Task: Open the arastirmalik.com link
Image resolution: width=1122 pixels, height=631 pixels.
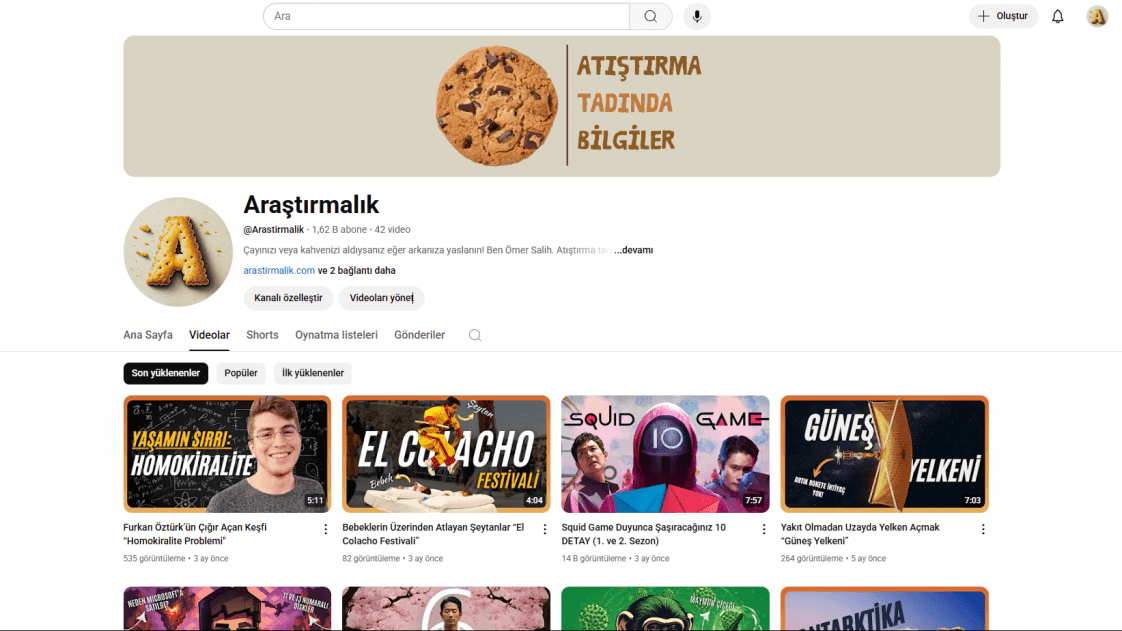Action: 279,270
